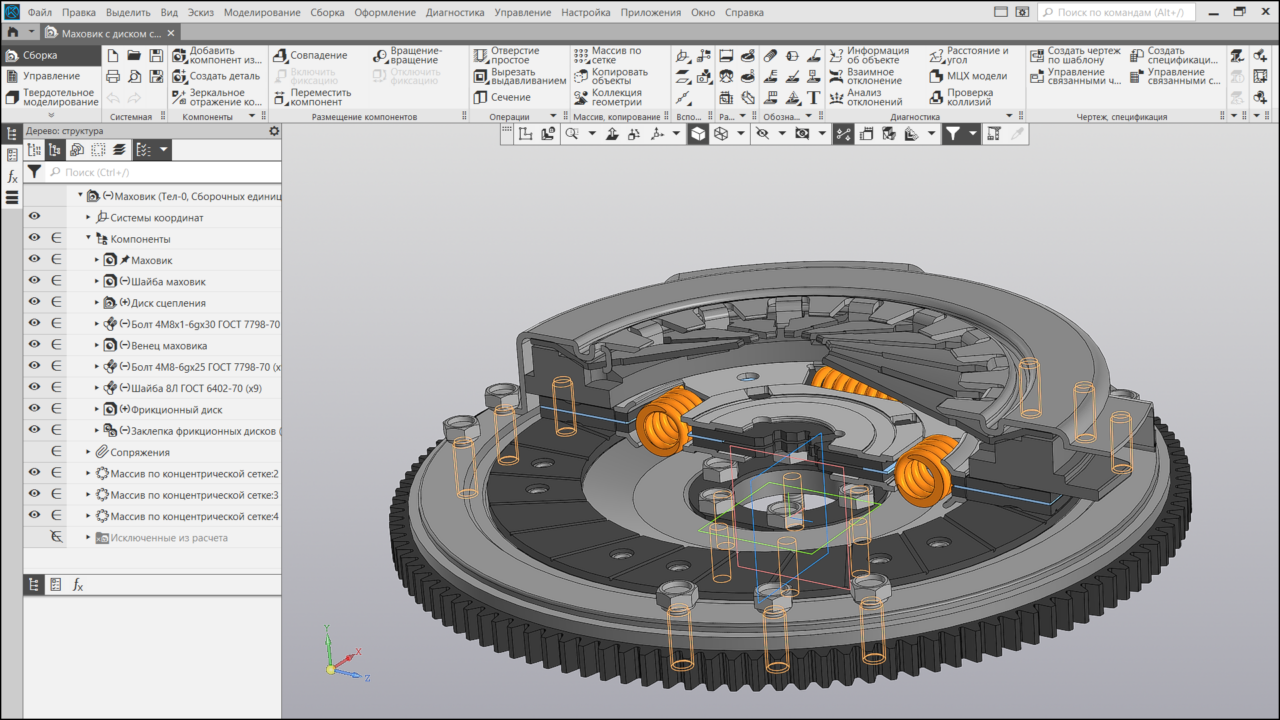Expand the 'Венец маховика' tree item
The width and height of the screenshot is (1280, 720).
(x=97, y=345)
